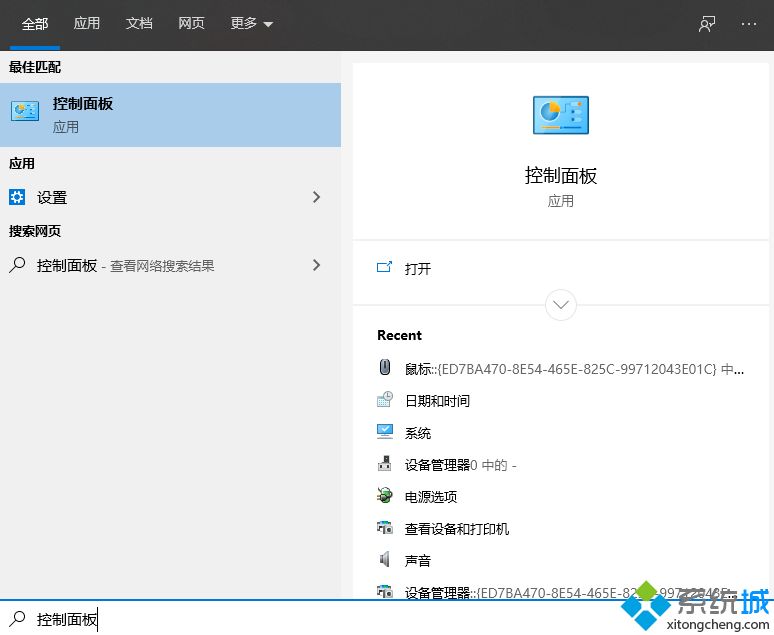This screenshot has height=635, width=774.
Task: Click the 日期和时间 calendar clock icon
Action: [385, 399]
